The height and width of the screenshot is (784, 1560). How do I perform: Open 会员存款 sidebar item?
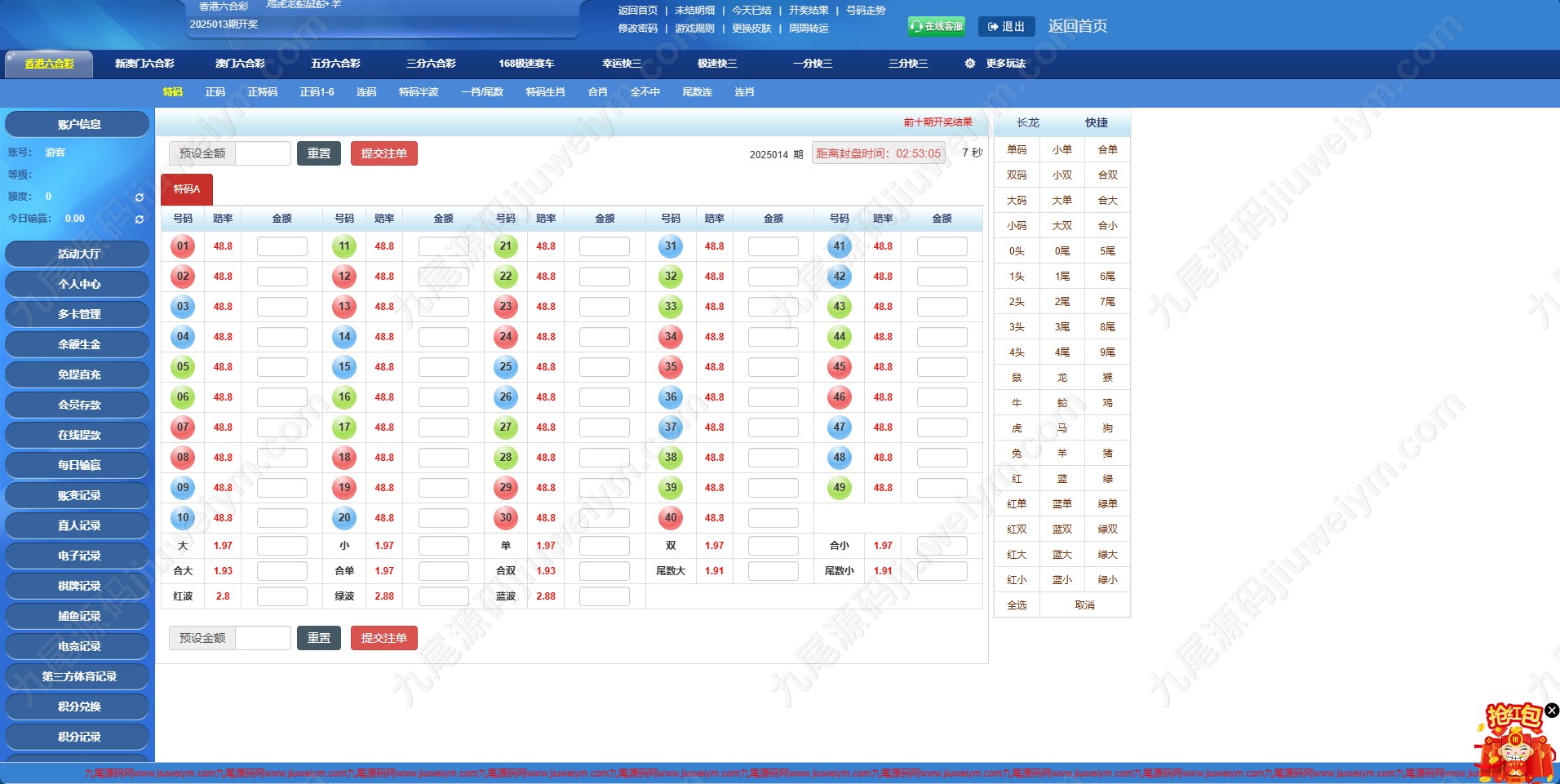(x=78, y=405)
